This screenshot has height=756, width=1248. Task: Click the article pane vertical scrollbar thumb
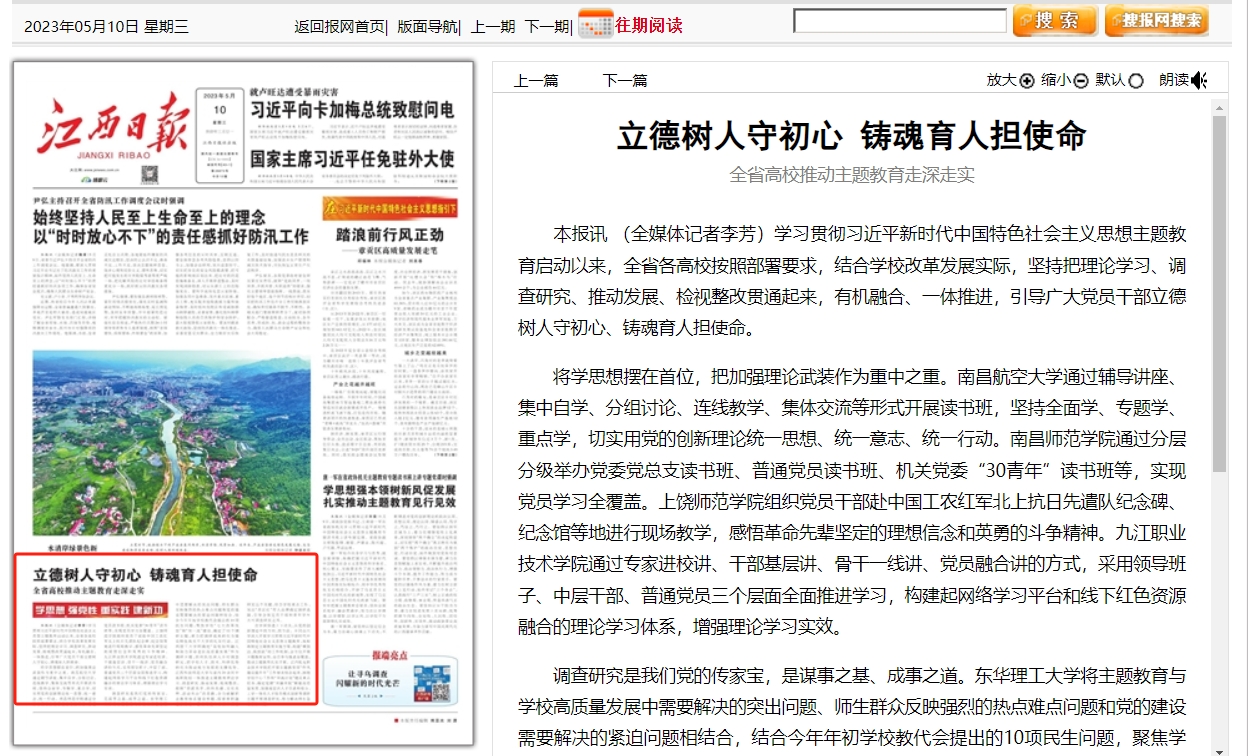1220,294
